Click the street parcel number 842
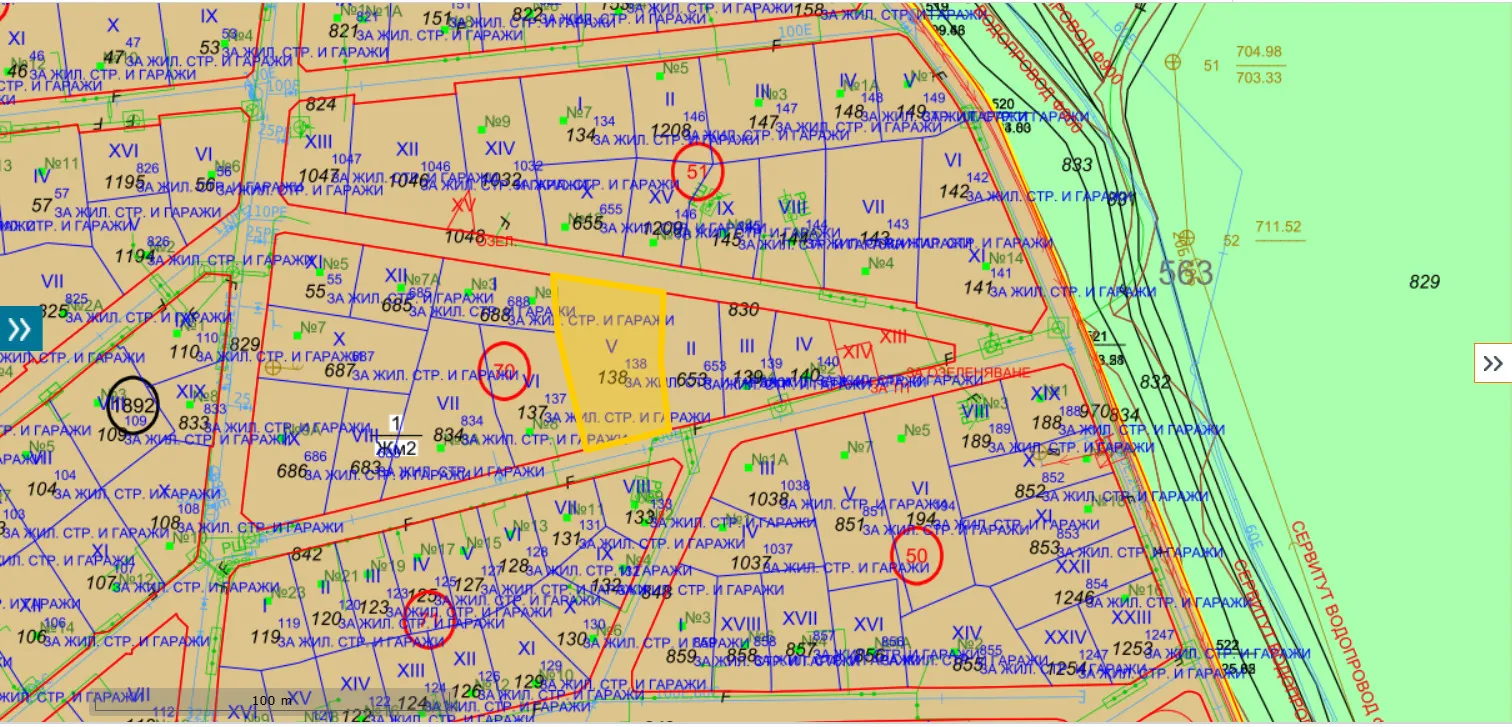The image size is (1512, 727). pos(306,555)
